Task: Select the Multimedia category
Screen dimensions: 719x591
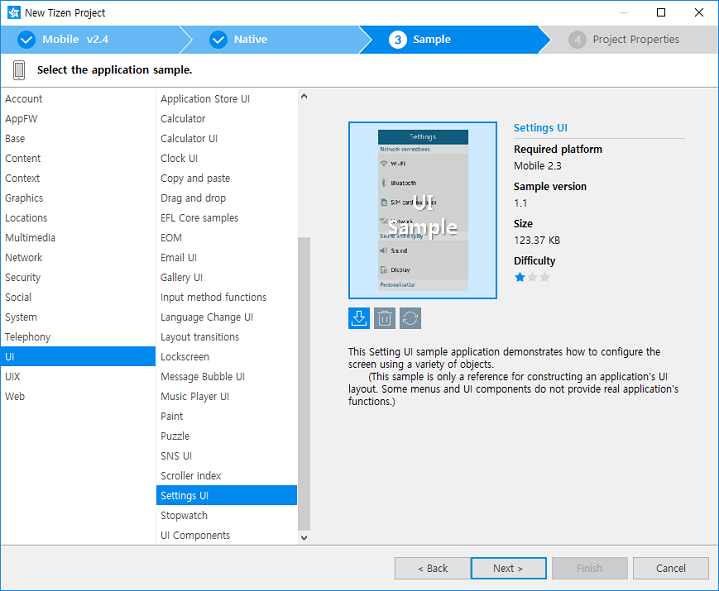Action: coord(30,238)
